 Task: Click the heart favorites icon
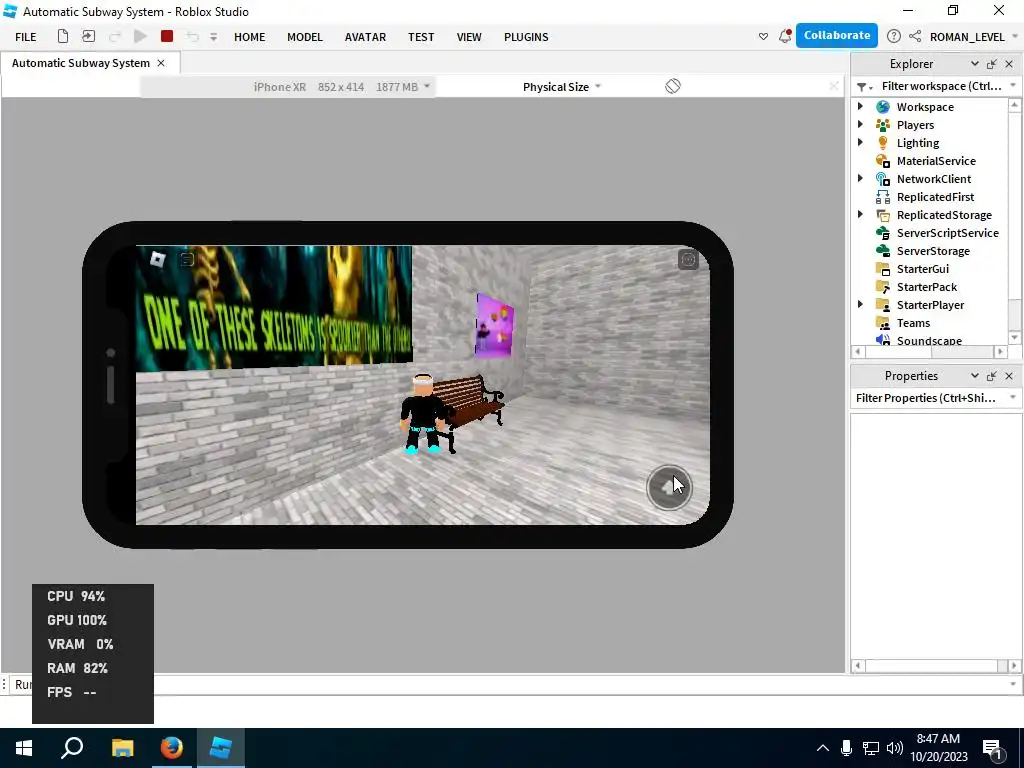[763, 37]
